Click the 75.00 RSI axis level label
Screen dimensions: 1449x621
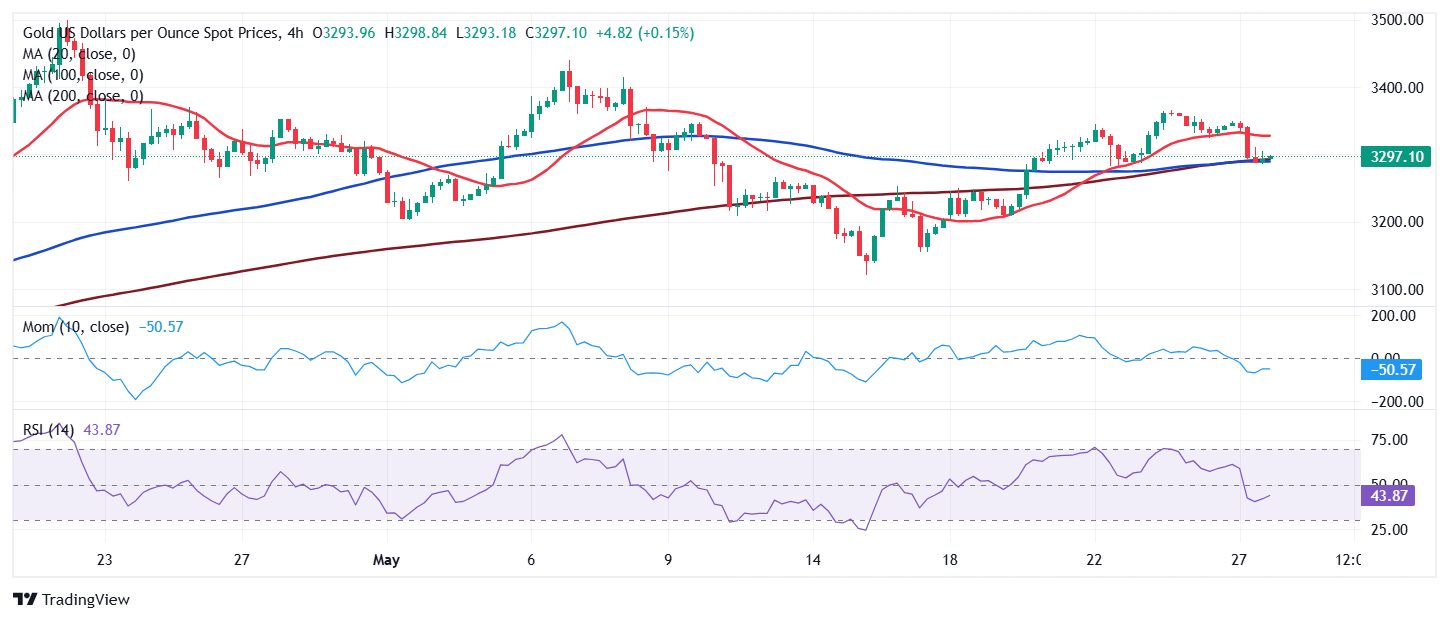1389,440
